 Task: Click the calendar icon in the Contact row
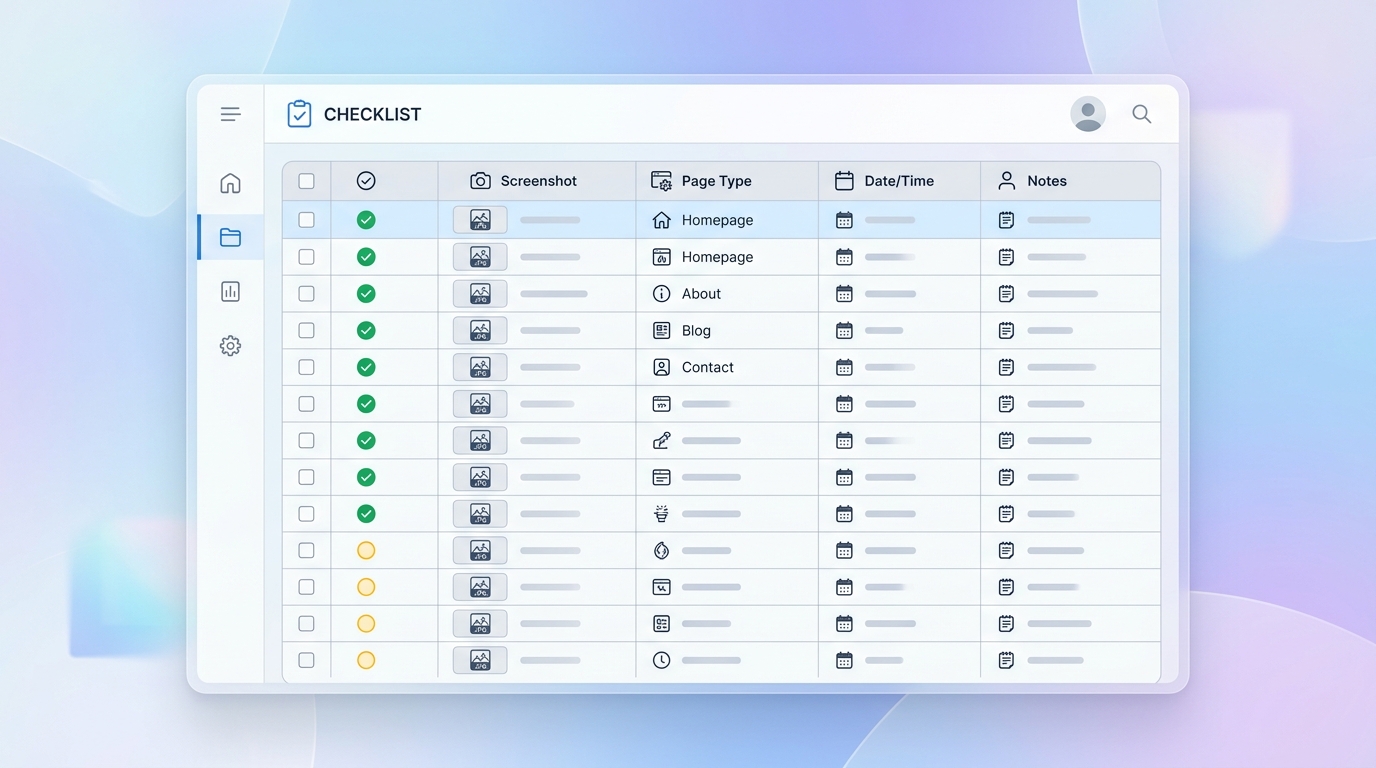[844, 367]
